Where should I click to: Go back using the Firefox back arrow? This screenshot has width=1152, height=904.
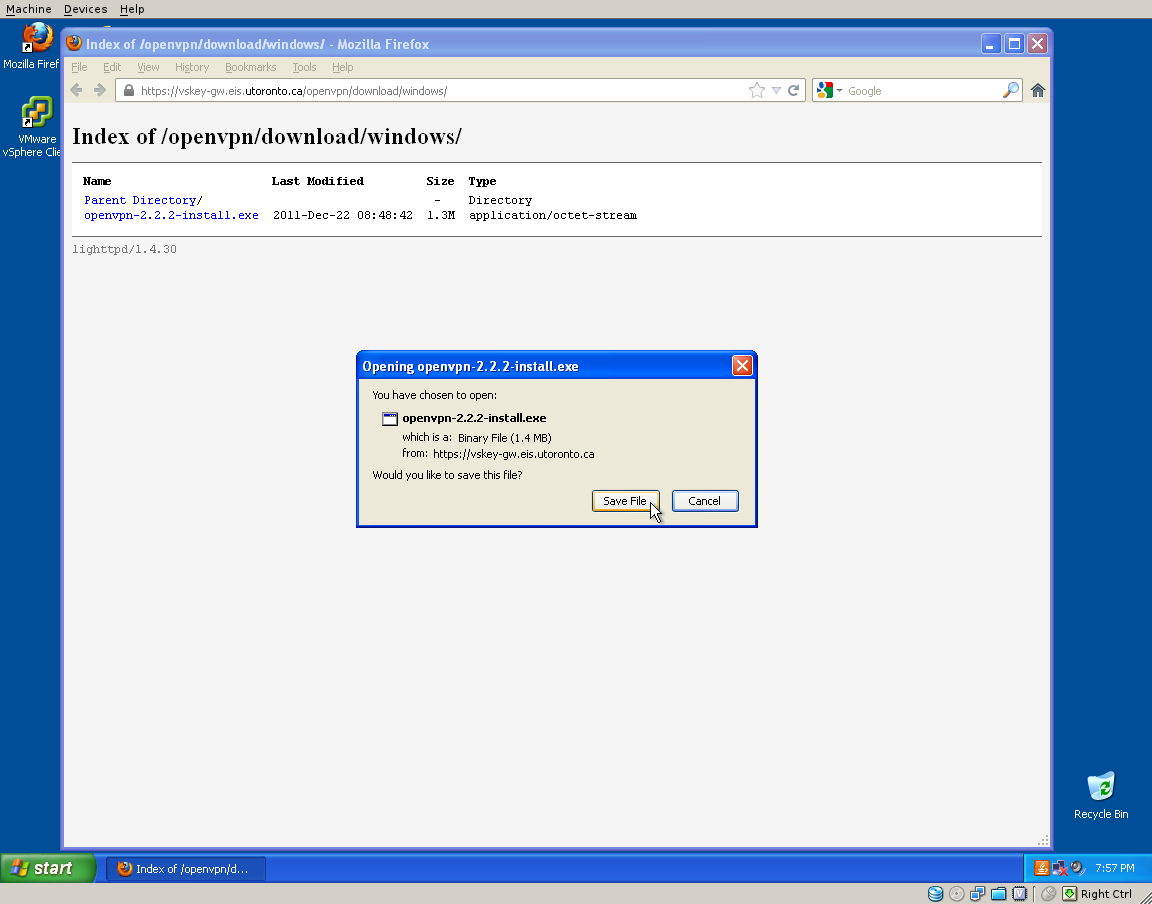pyautogui.click(x=76, y=90)
